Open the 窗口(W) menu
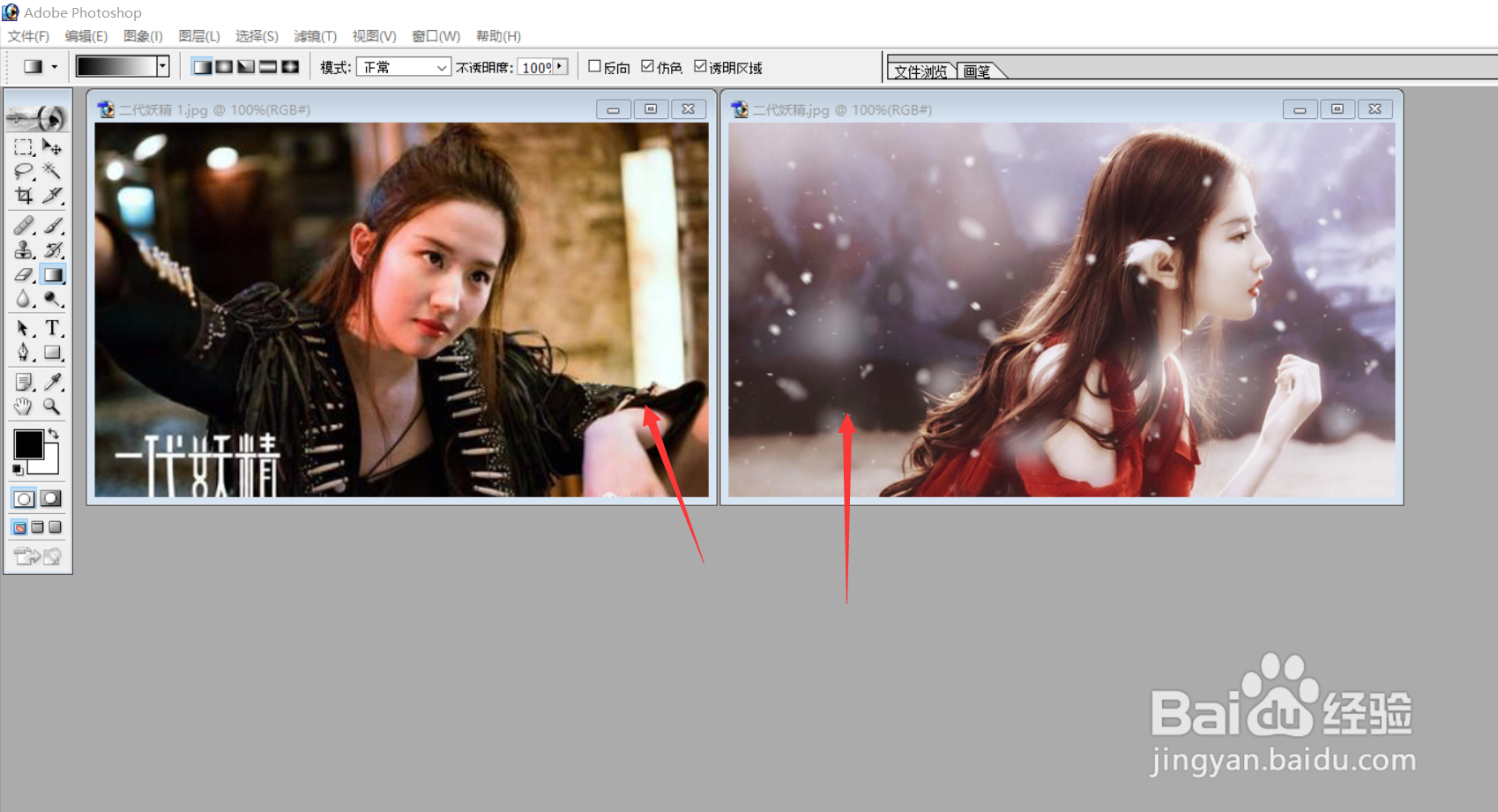Viewport: 1498px width, 812px height. click(436, 36)
